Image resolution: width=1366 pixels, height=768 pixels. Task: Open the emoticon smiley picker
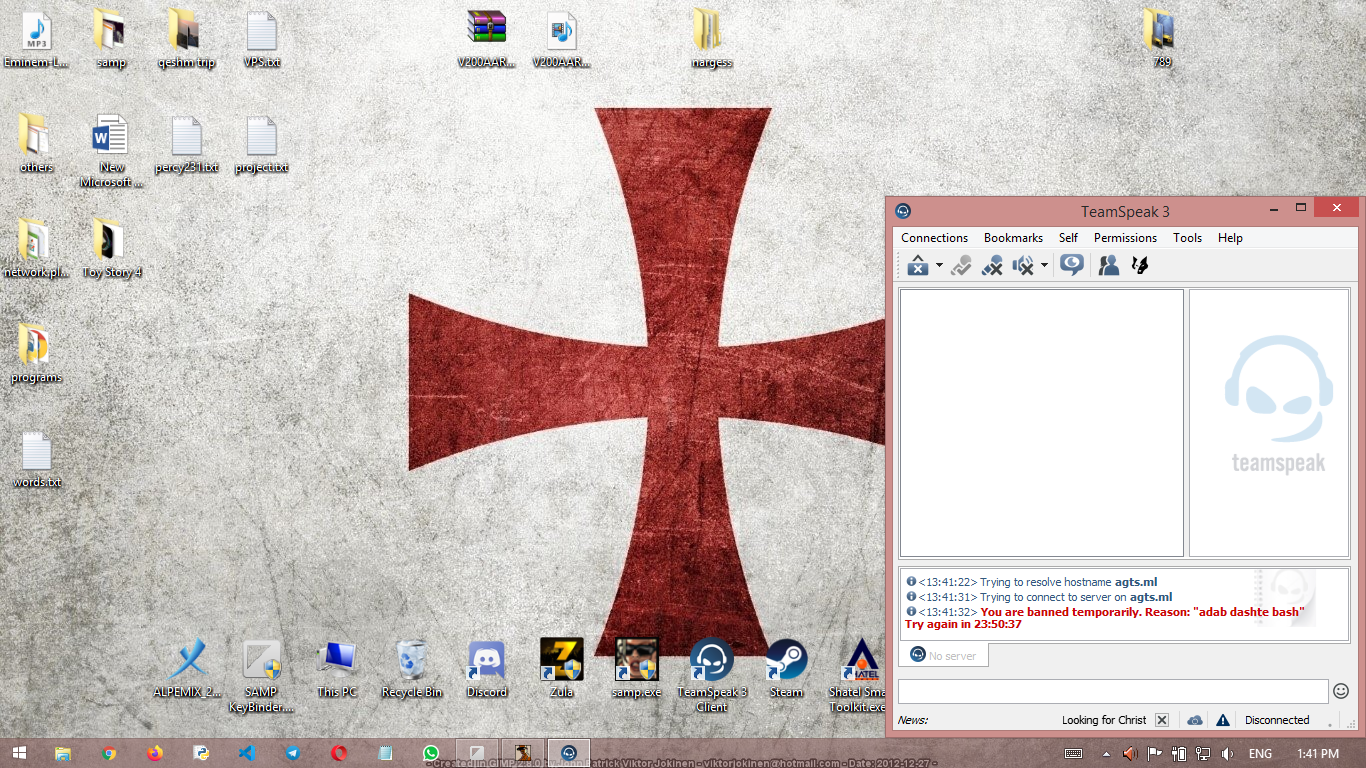(x=1341, y=691)
